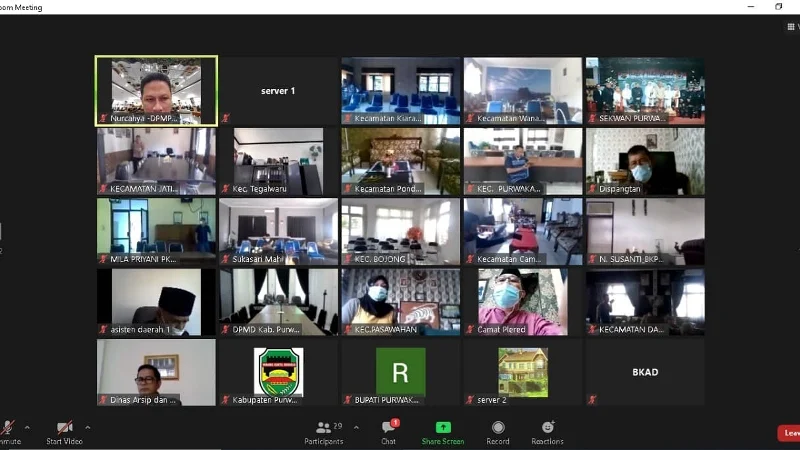Expand audio options arrow beside Unmute
Image resolution: width=800 pixels, height=450 pixels.
pyautogui.click(x=27, y=427)
